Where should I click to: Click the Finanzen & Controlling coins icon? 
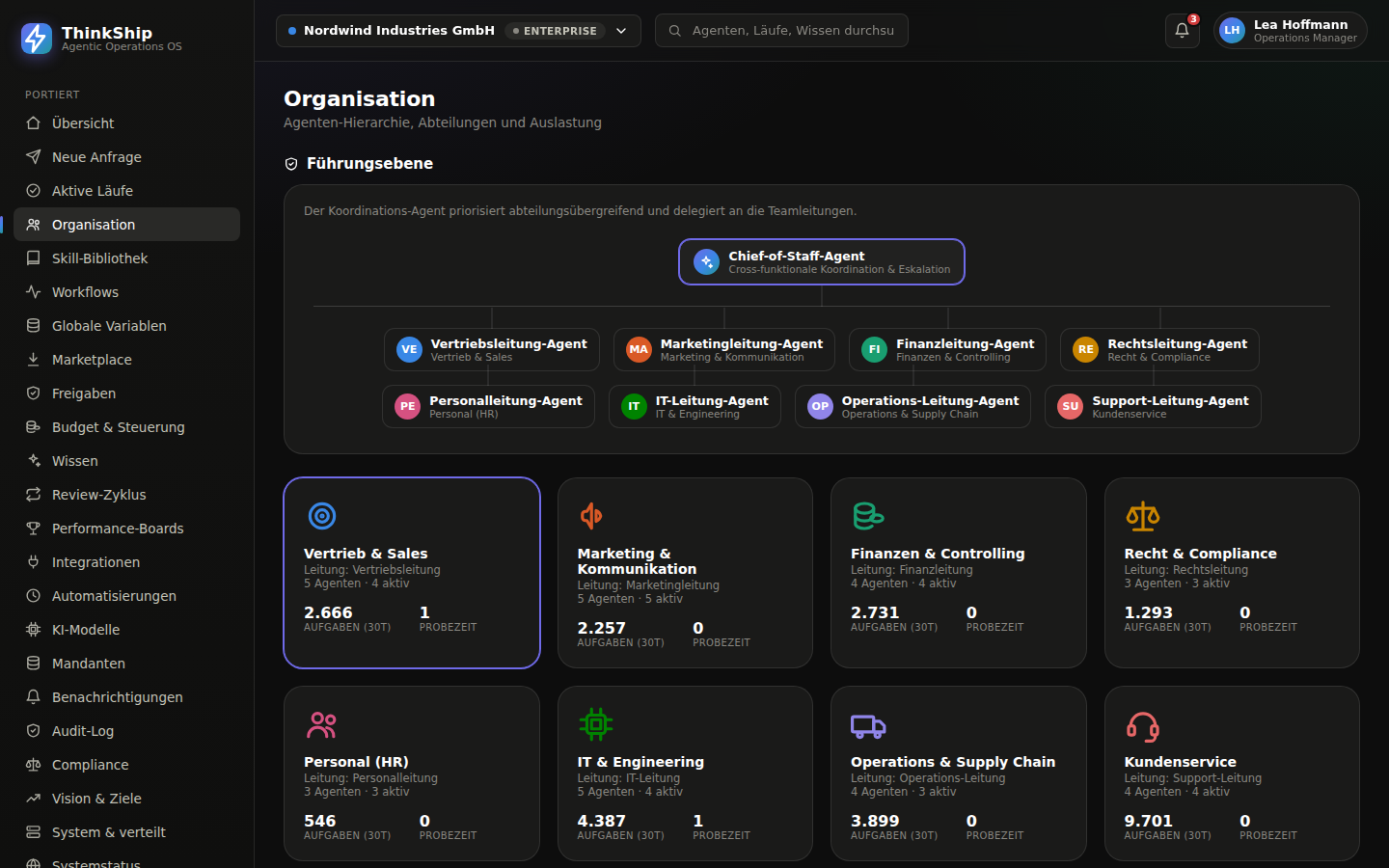click(867, 516)
